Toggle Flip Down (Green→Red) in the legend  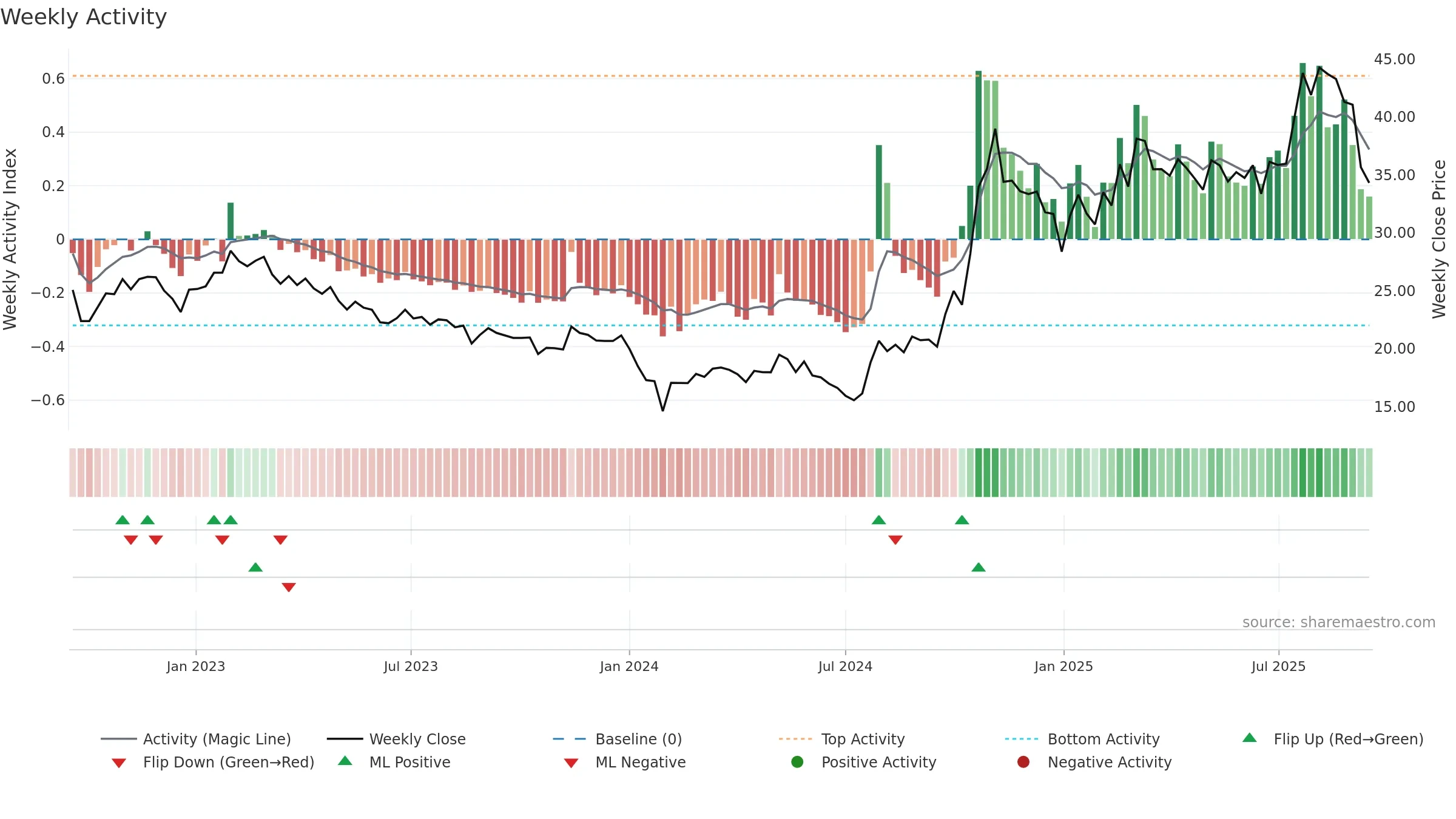pos(213,762)
